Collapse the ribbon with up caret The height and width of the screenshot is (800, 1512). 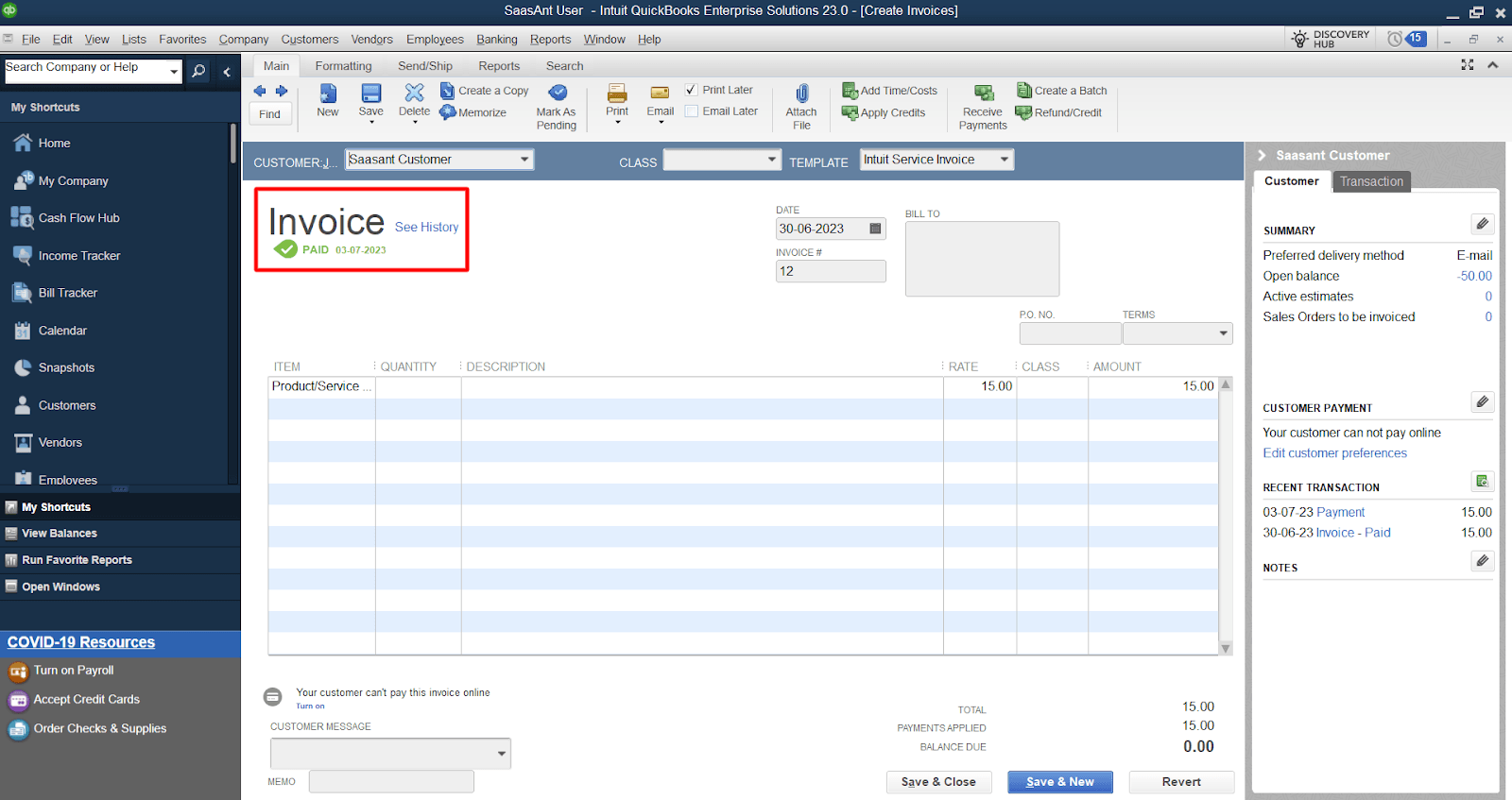coord(1493,64)
